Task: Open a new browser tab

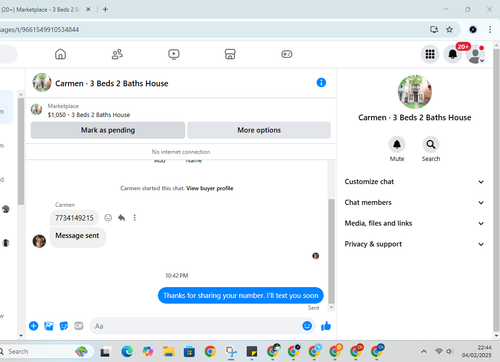Action: coord(105,9)
